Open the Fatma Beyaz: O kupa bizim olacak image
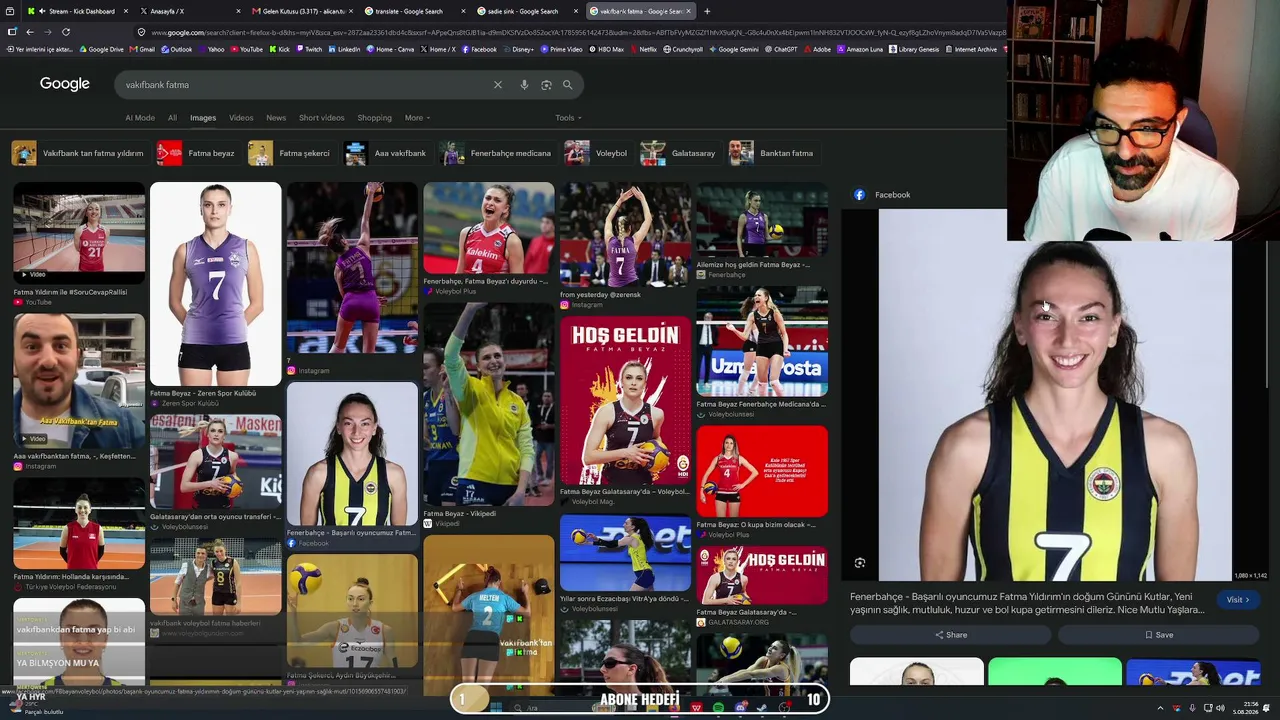 pyautogui.click(x=762, y=471)
